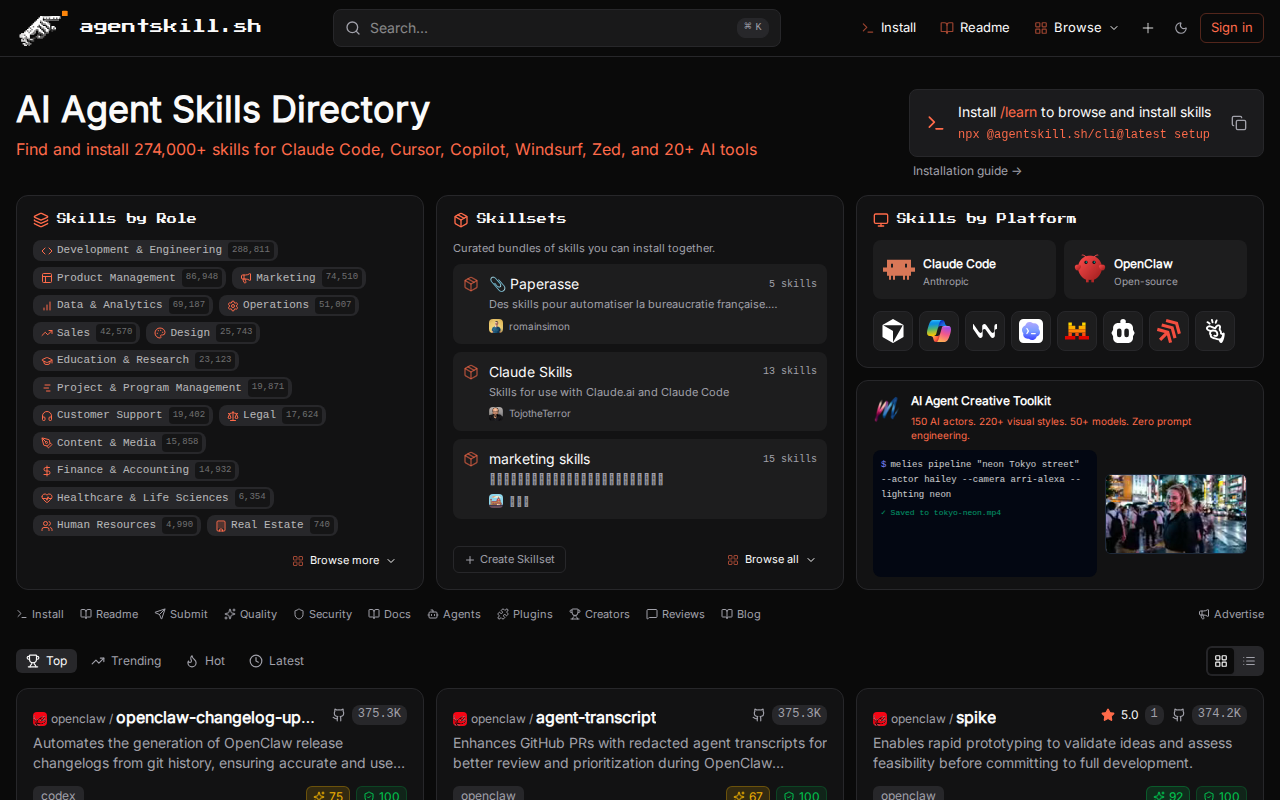Open the Operations role tag
Viewport: 1280px width, 800px height.
[x=288, y=305]
